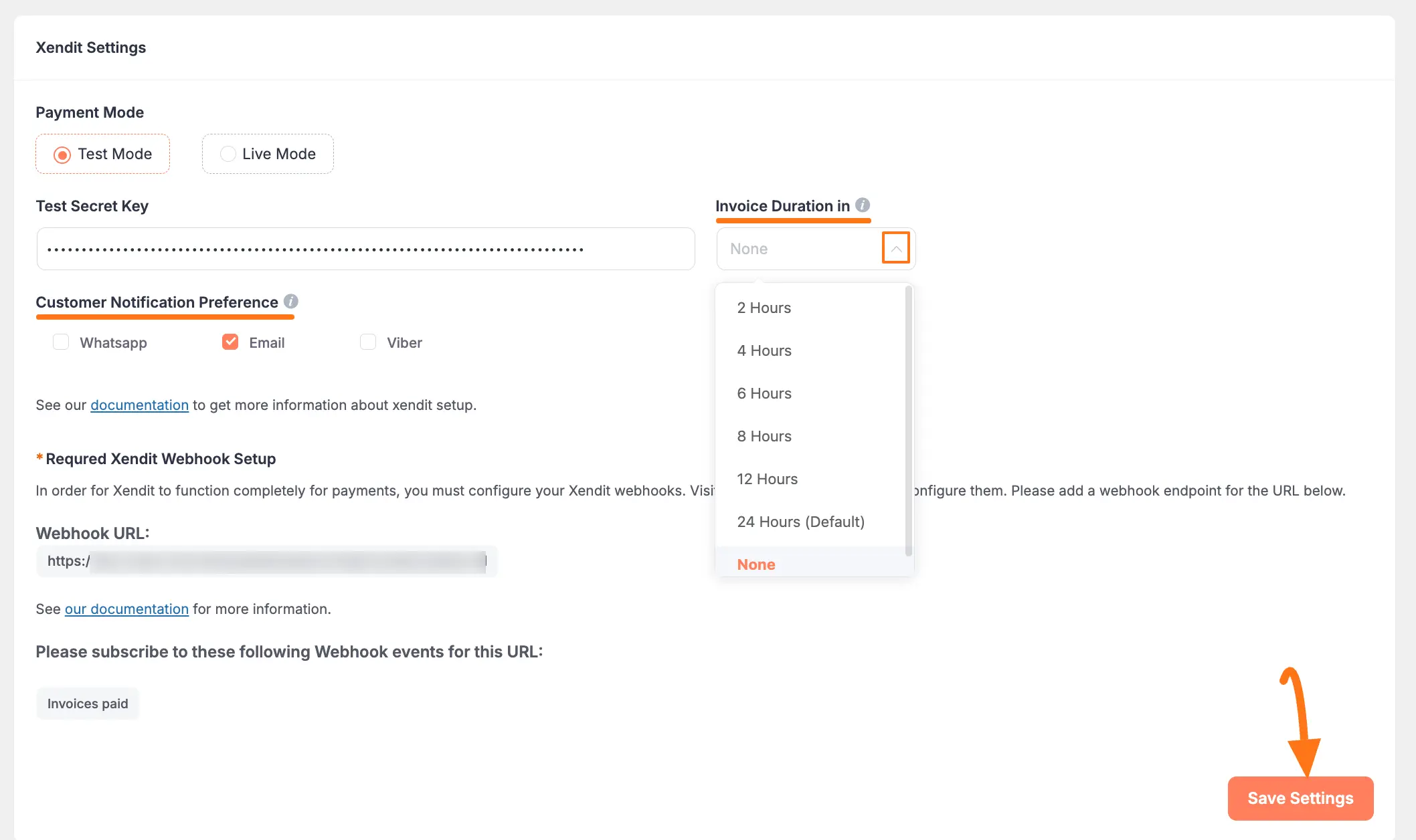Disable Email notifications
Image resolution: width=1416 pixels, height=840 pixels.
click(x=230, y=342)
